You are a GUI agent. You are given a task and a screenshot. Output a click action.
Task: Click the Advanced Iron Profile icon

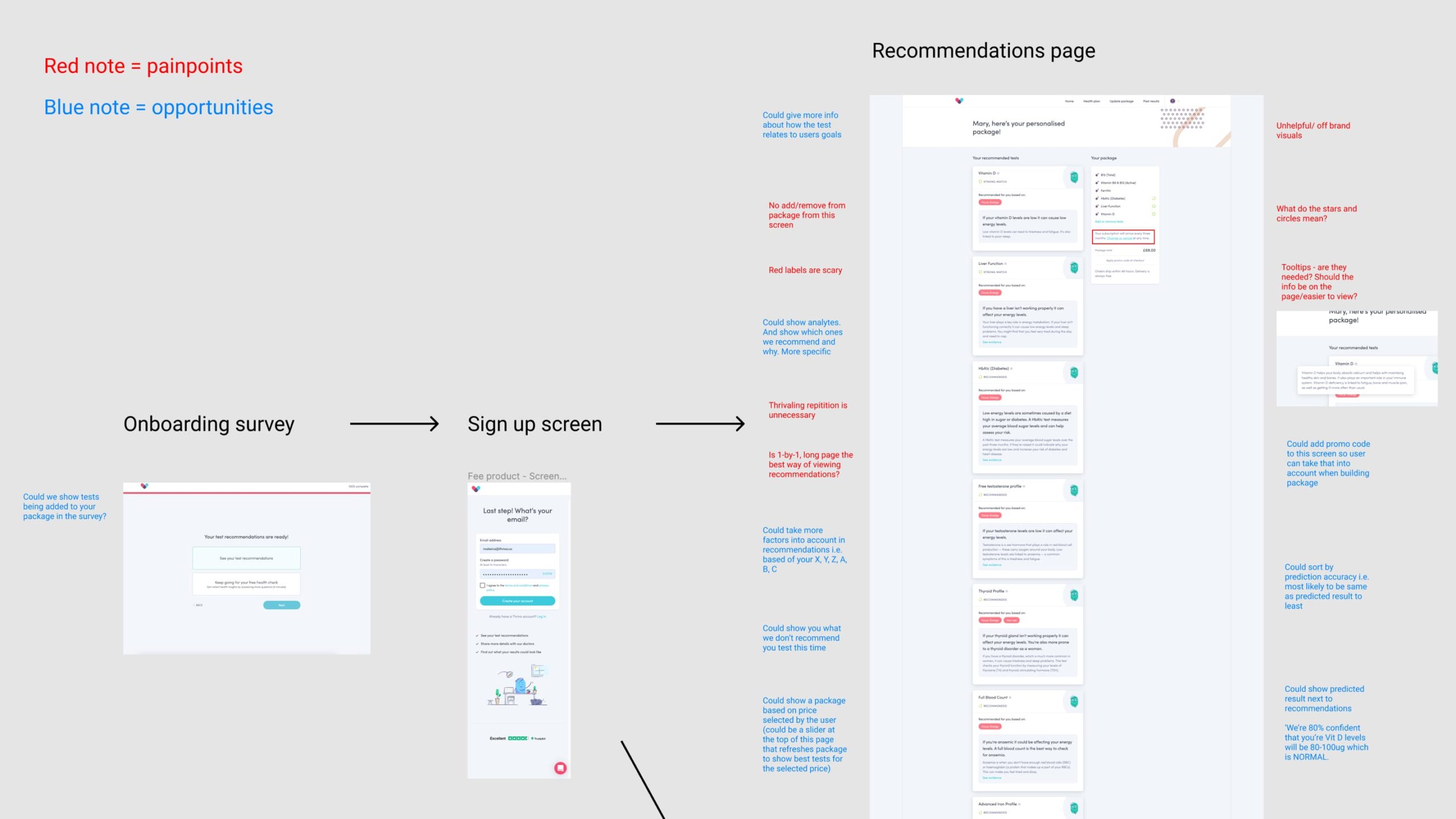tap(1075, 807)
